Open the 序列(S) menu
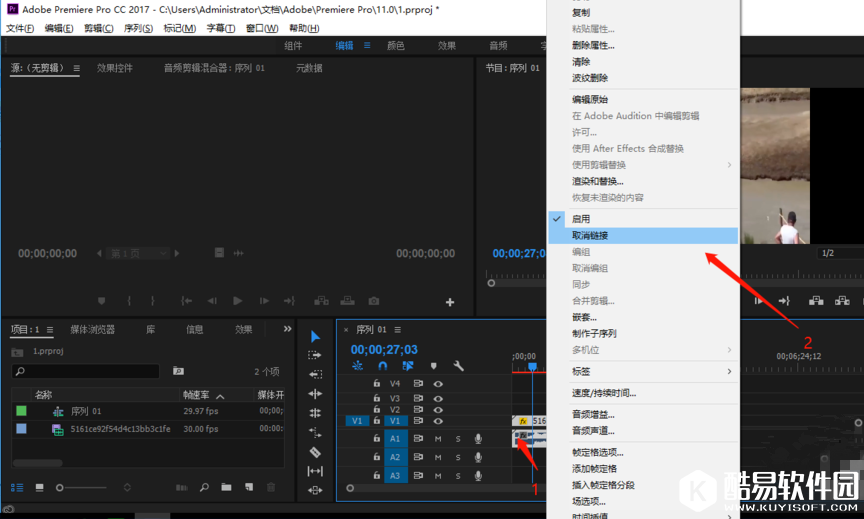The height and width of the screenshot is (519, 864). (138, 28)
